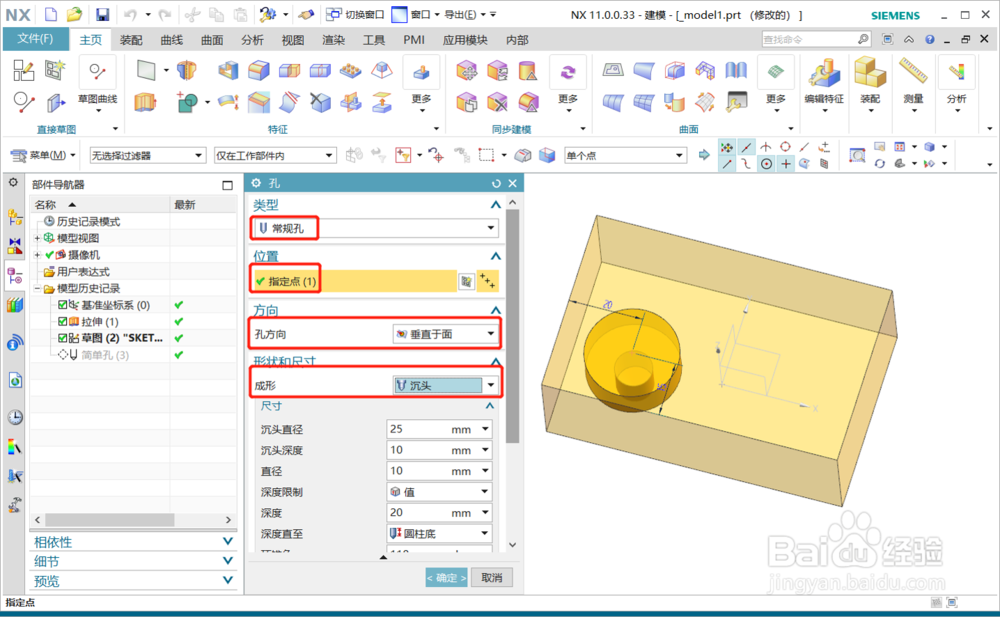Screen dimensions: 1000x617
Task: Toggle checkbox for 基准坐标系 (0)
Action: 62,305
